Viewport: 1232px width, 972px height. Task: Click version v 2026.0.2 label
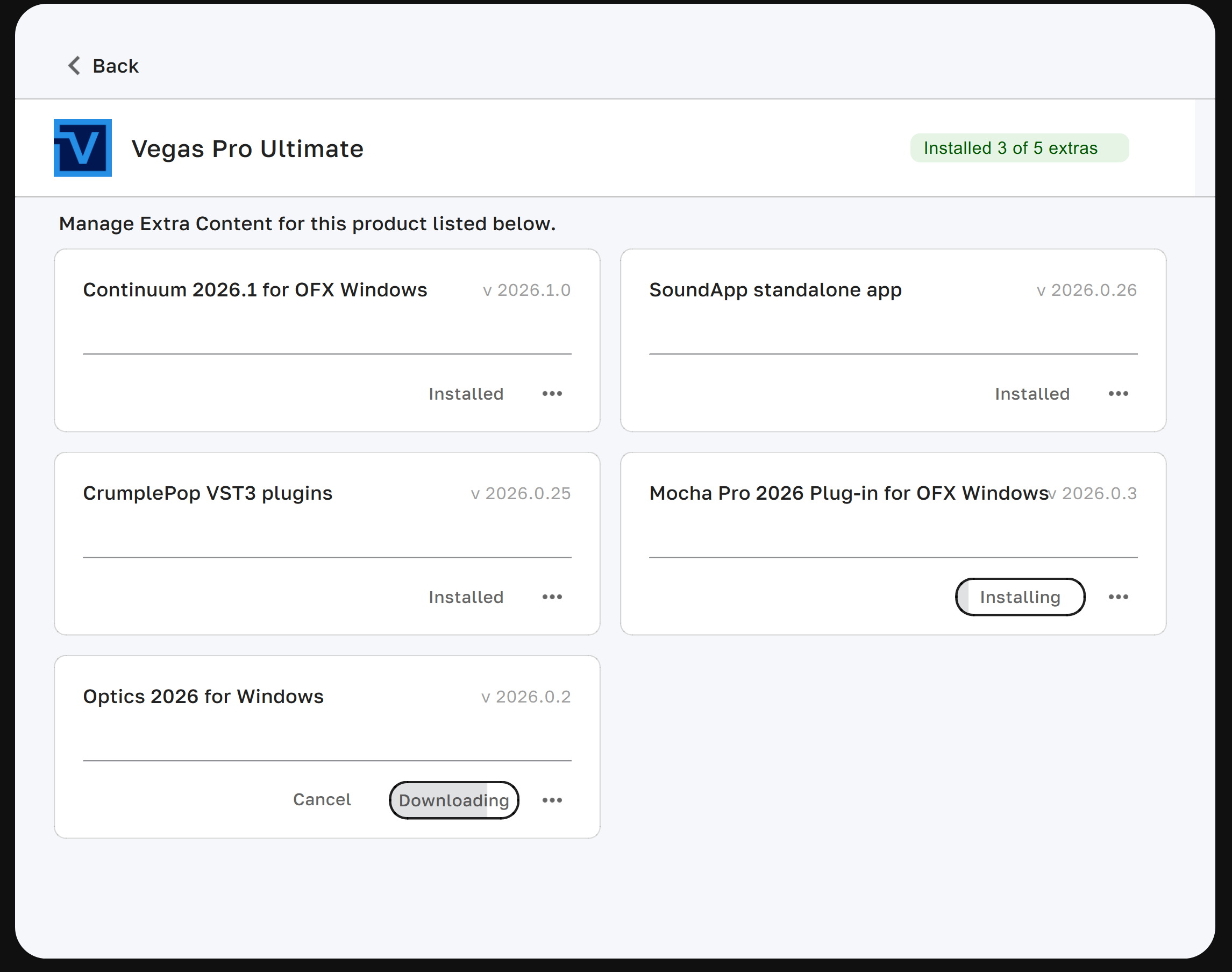pyautogui.click(x=525, y=697)
